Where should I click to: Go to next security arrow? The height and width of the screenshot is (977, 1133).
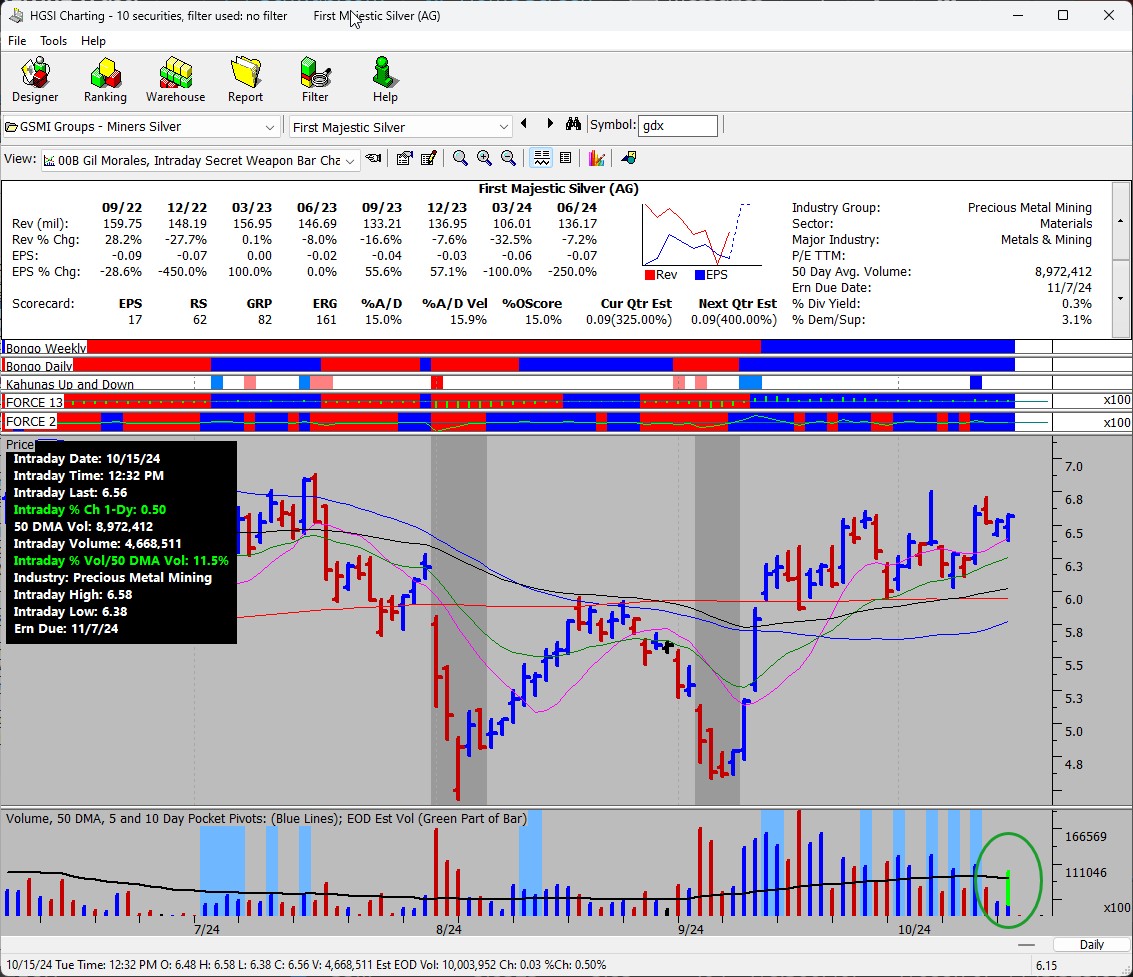(x=550, y=124)
